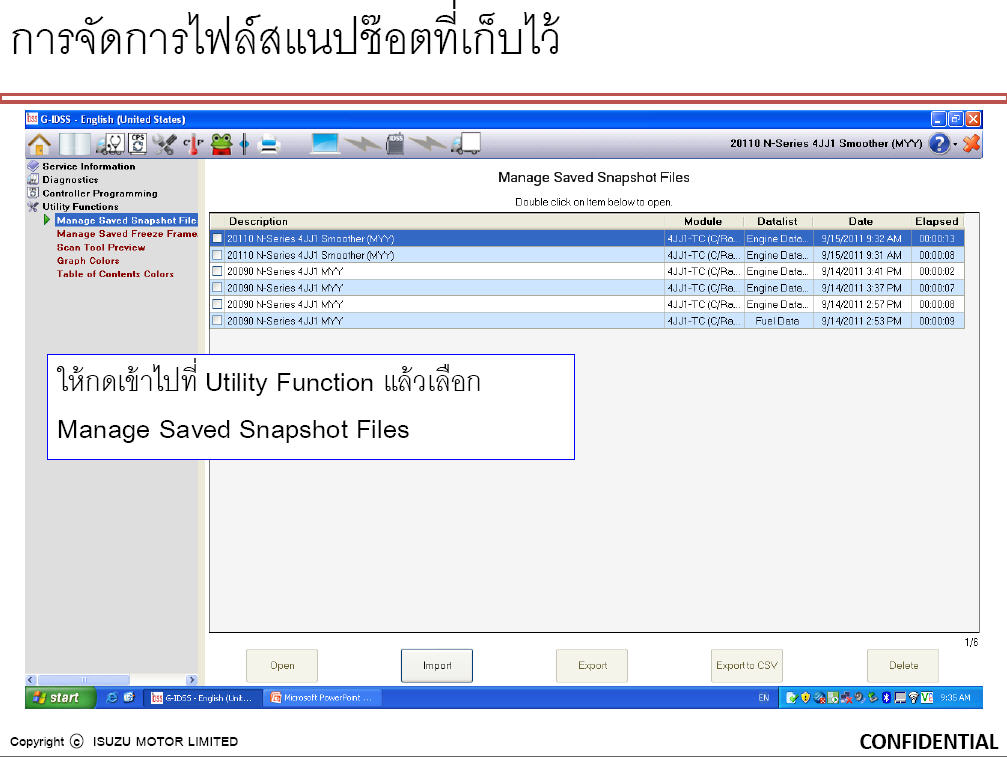Open Table of Contents Colors item
This screenshot has width=1007, height=757.
click(115, 274)
